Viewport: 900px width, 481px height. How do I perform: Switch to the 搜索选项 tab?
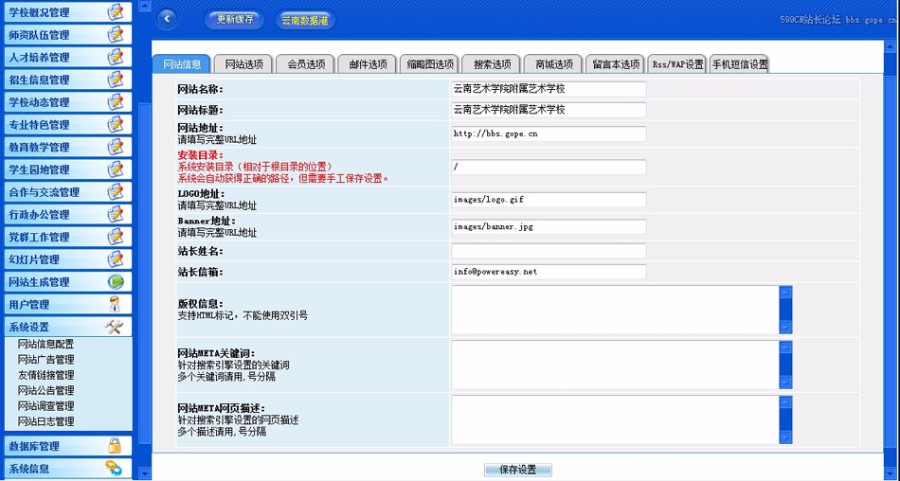click(492, 64)
